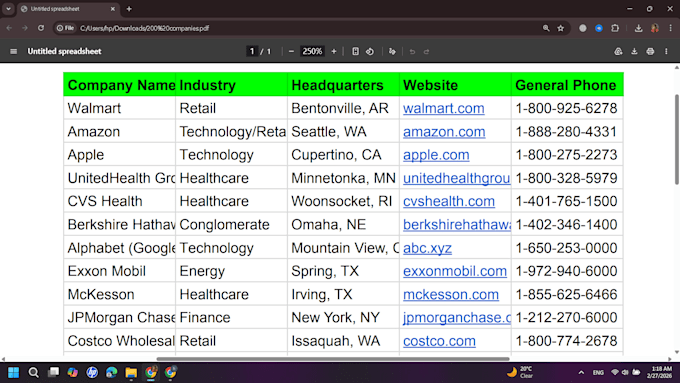Open the clock showing 1:18 AM
The height and width of the screenshot is (383, 680).
[659, 372]
